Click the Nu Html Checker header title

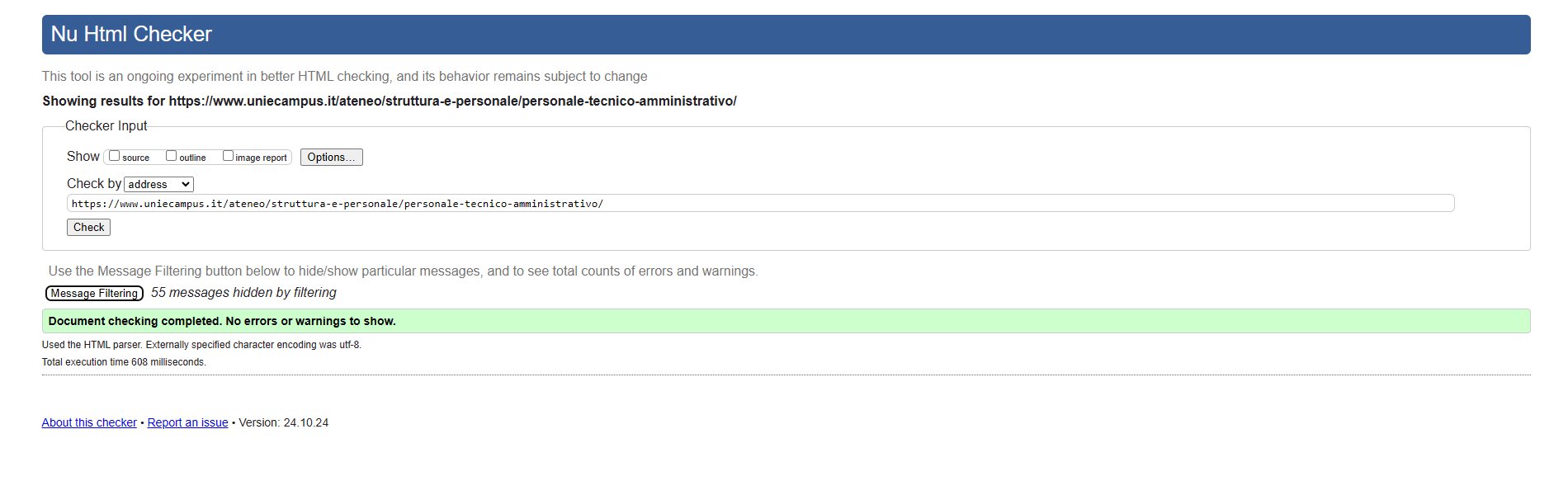pyautogui.click(x=131, y=34)
